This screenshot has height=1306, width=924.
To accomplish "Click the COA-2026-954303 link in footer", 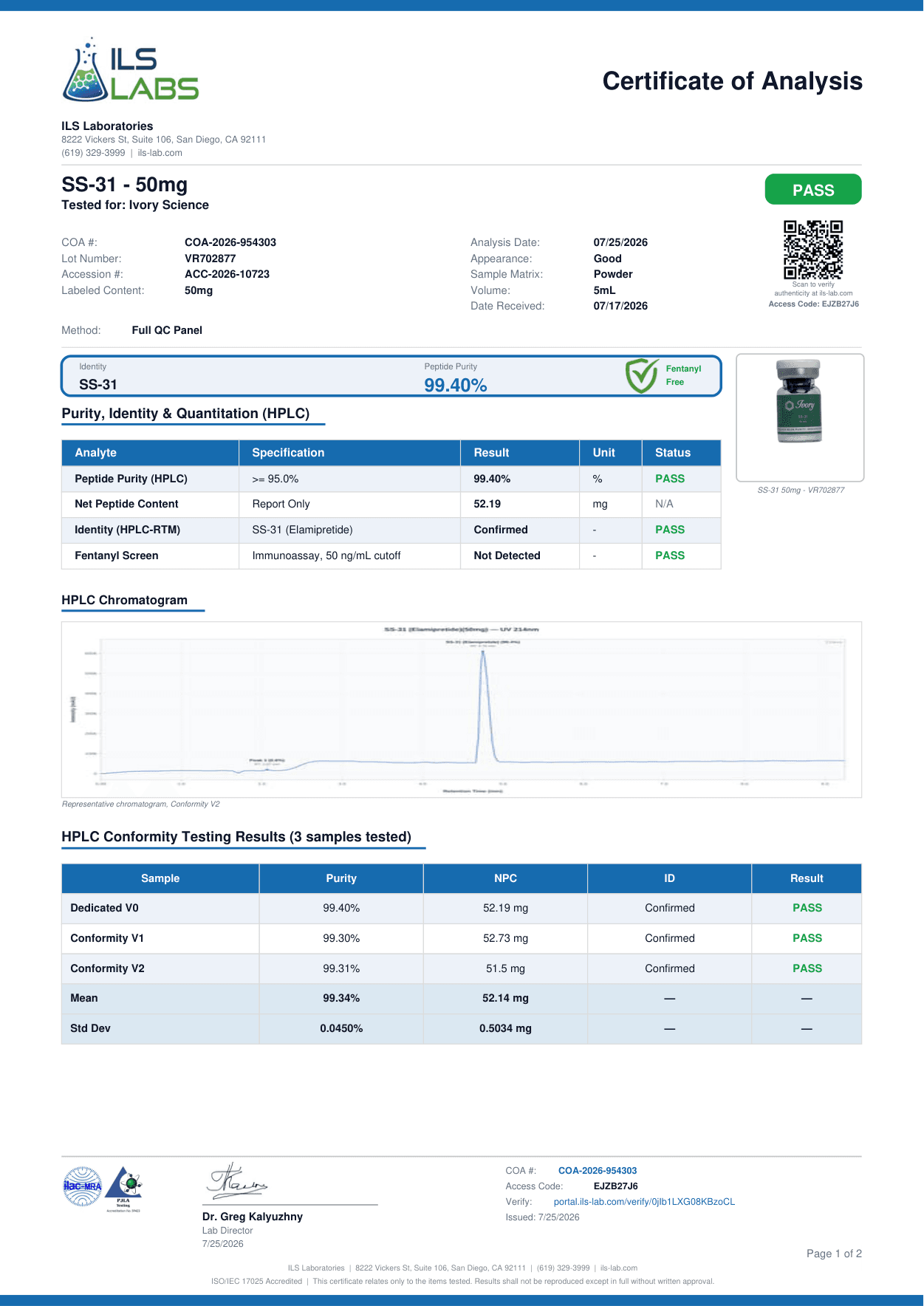I will click(598, 1171).
